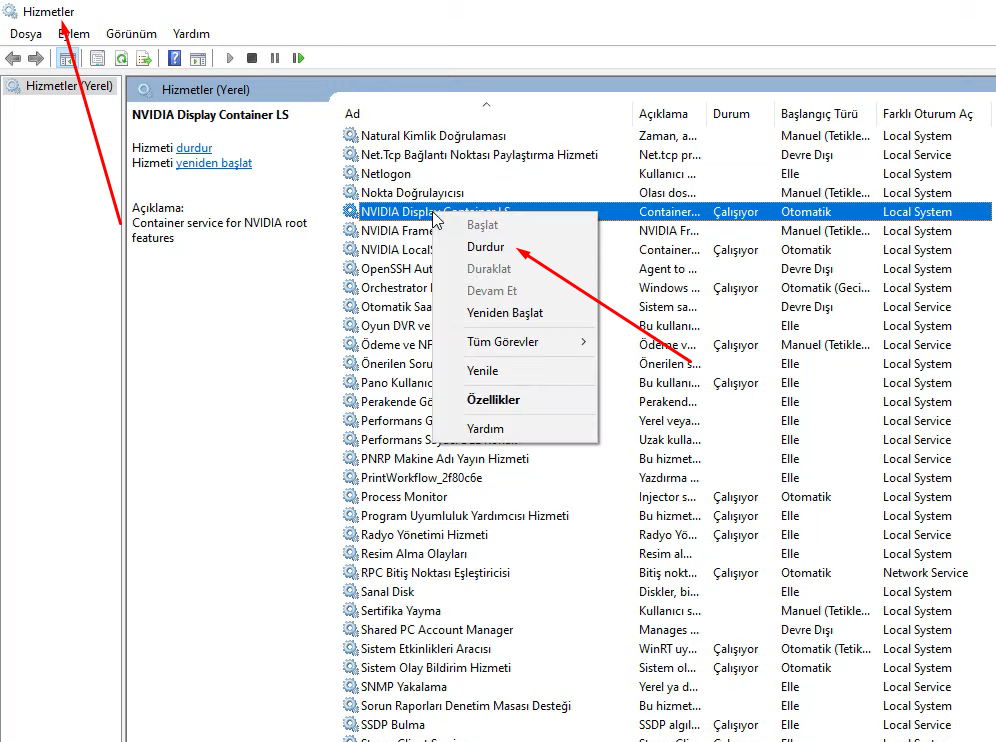Viewport: 996px width, 742px height.
Task: Choose Durdur in the context menu
Action: (485, 247)
